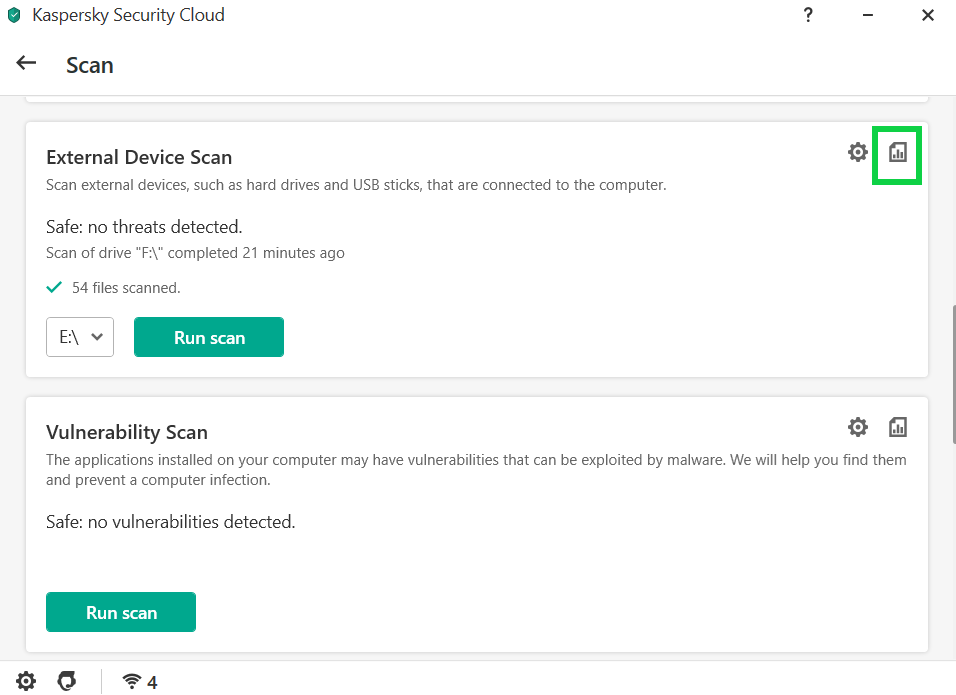Click the vertical scrollbar thumb

tap(954, 374)
